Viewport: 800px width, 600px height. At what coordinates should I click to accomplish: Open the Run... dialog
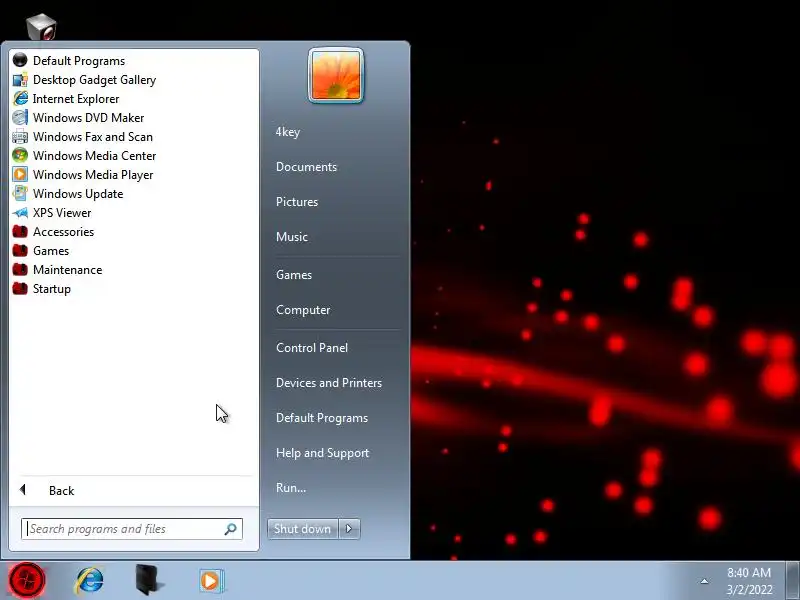291,488
